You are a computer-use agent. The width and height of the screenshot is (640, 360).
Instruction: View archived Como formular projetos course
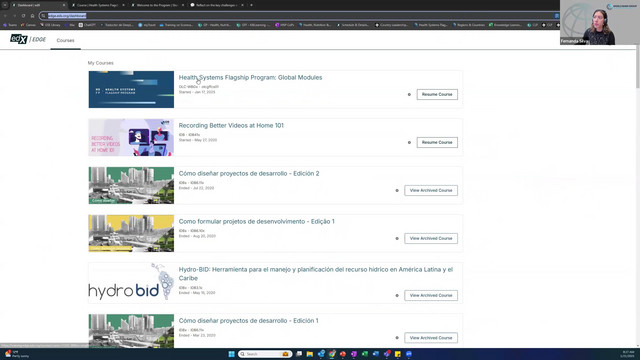(x=431, y=238)
